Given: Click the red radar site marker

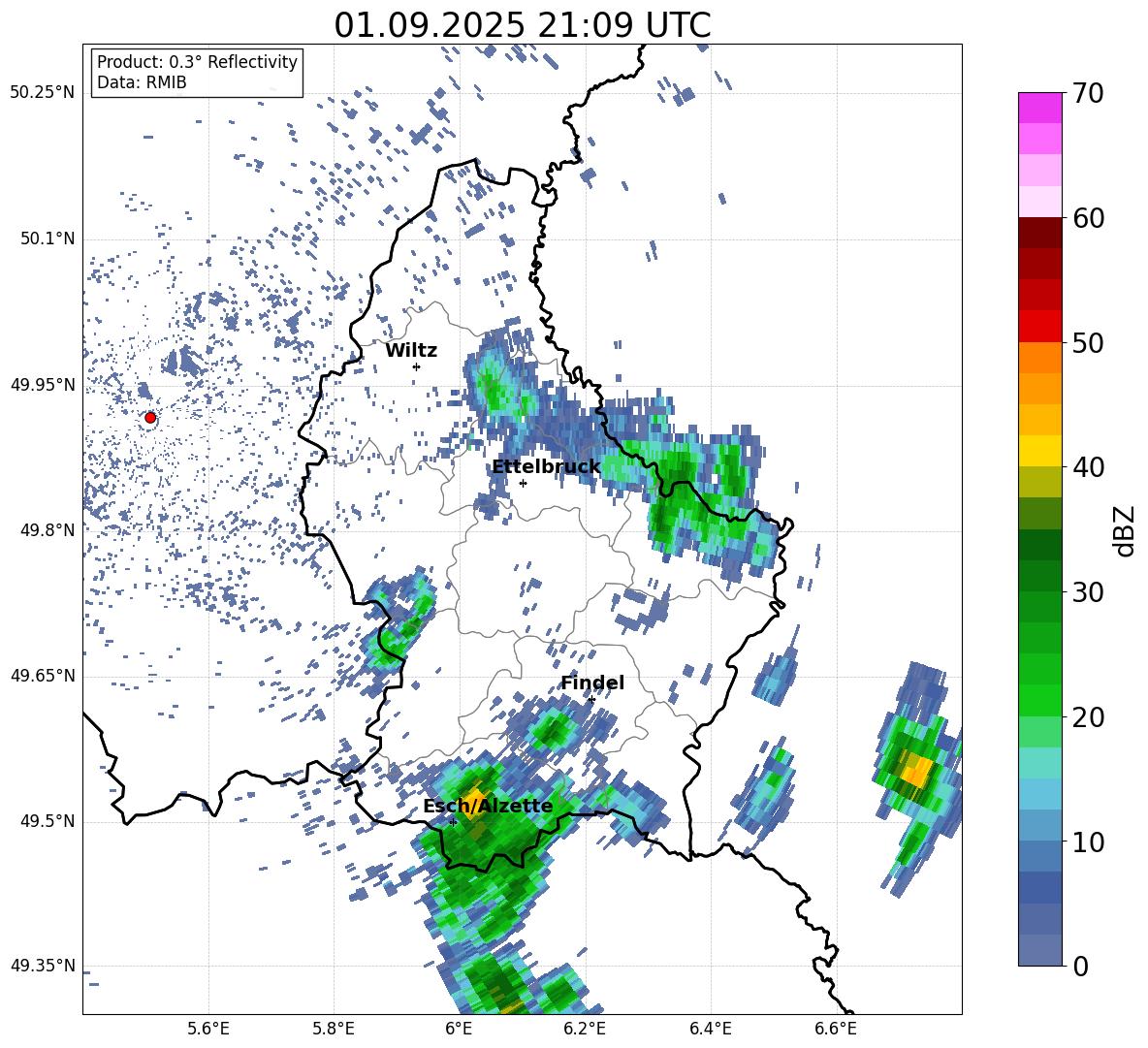Looking at the screenshot, I should [x=150, y=418].
